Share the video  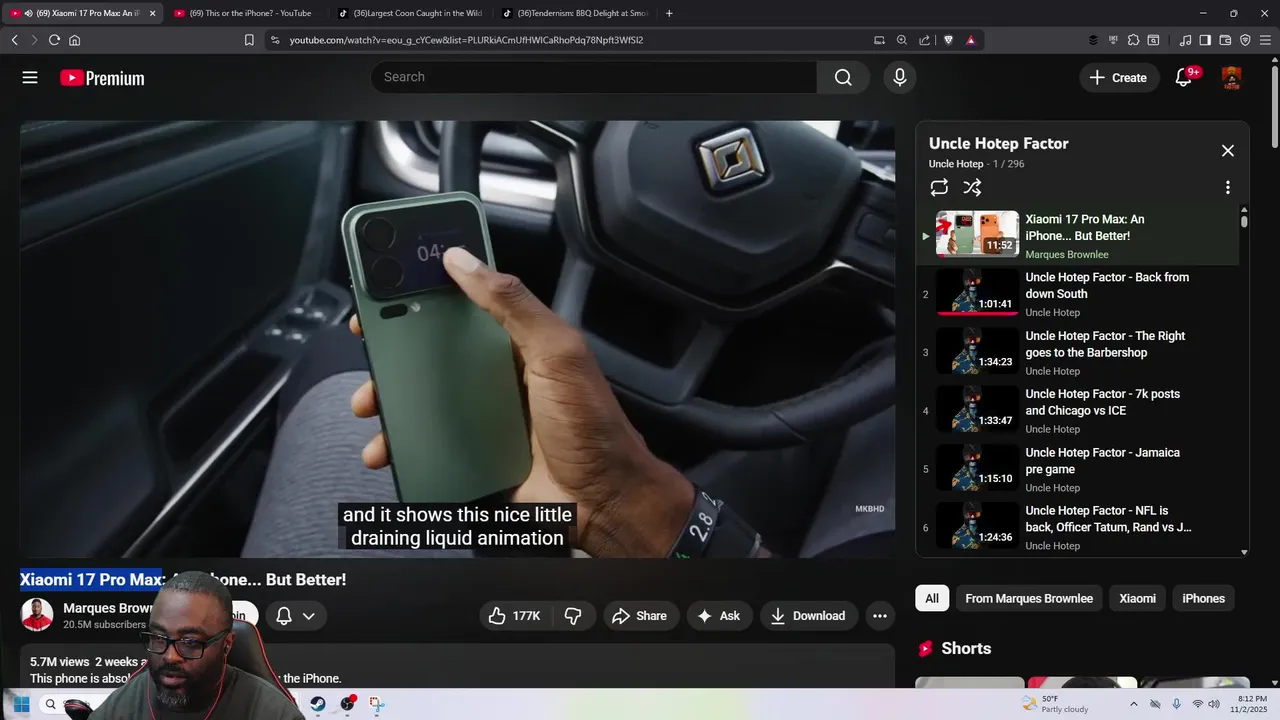(640, 616)
